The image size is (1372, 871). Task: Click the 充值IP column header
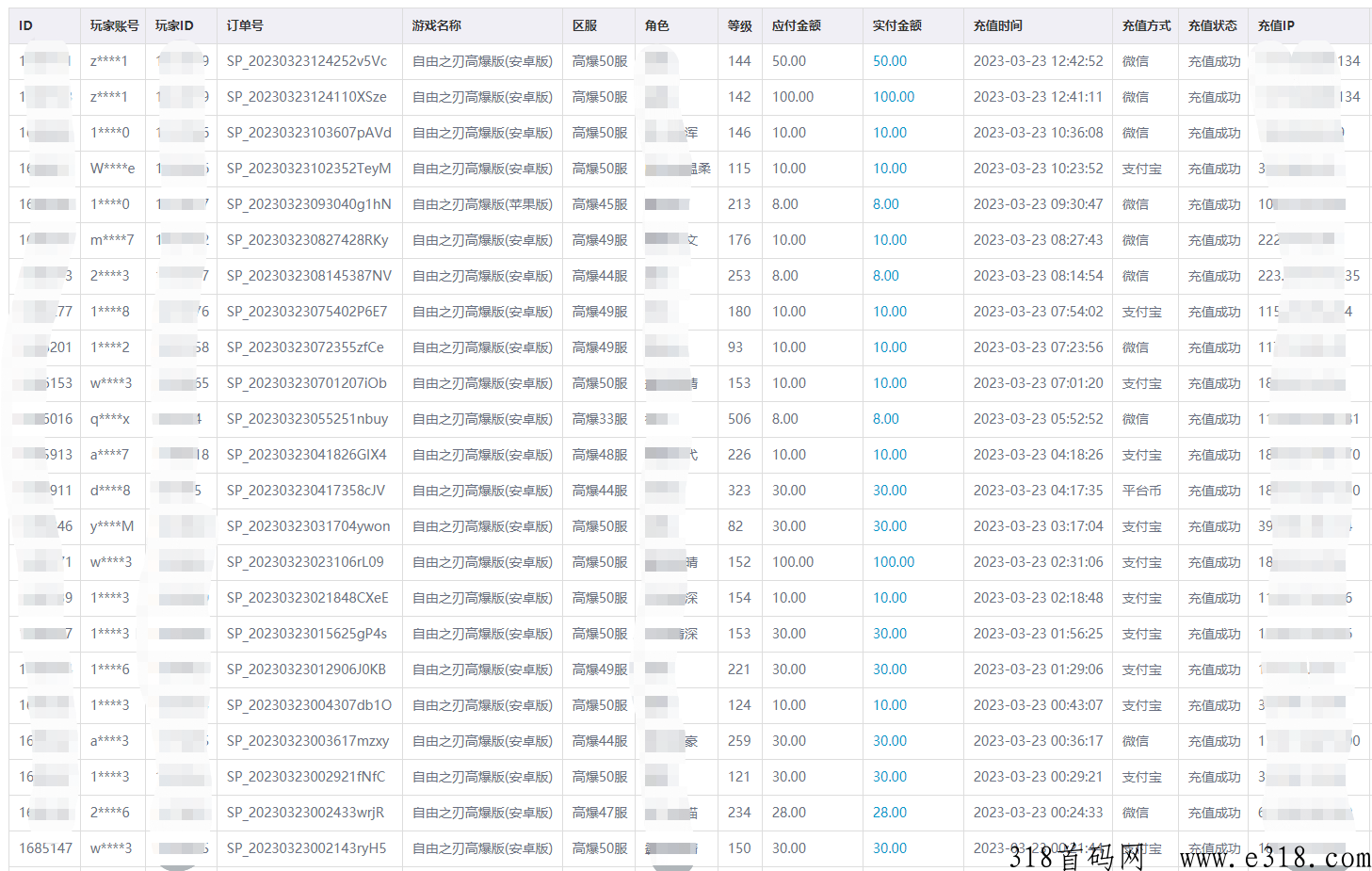1276,25
